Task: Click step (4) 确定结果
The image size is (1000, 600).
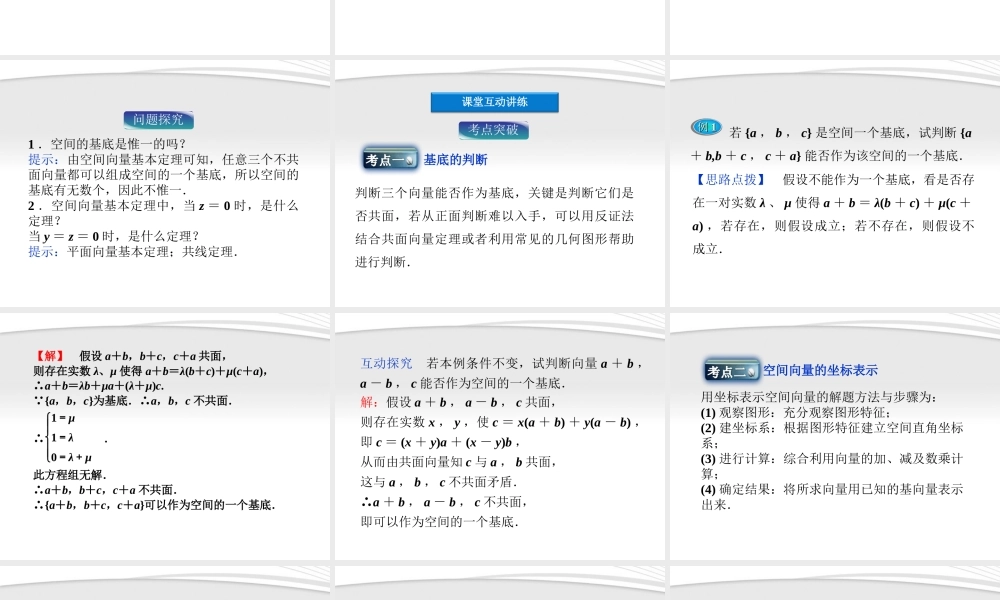Action: 832,497
